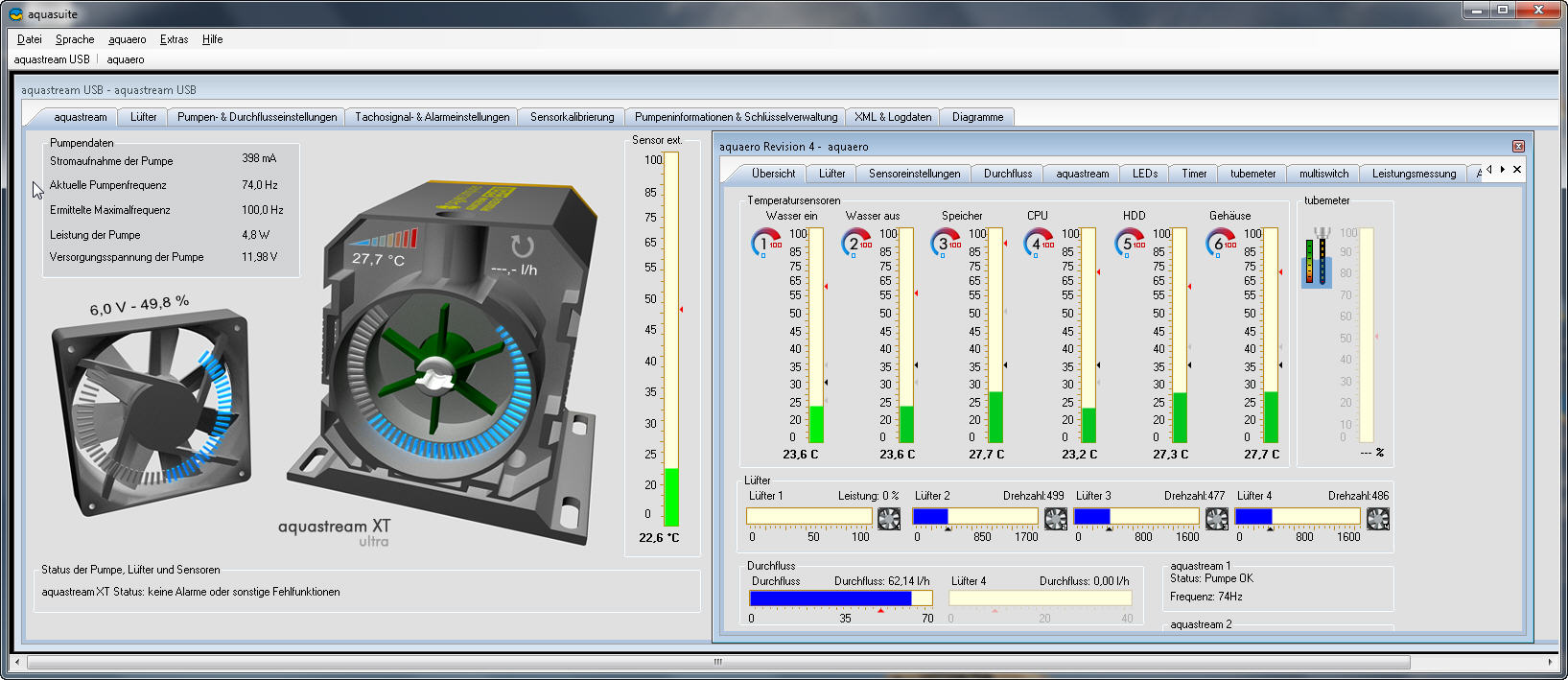Open the Datei menu
This screenshot has height=680, width=1568.
30,39
